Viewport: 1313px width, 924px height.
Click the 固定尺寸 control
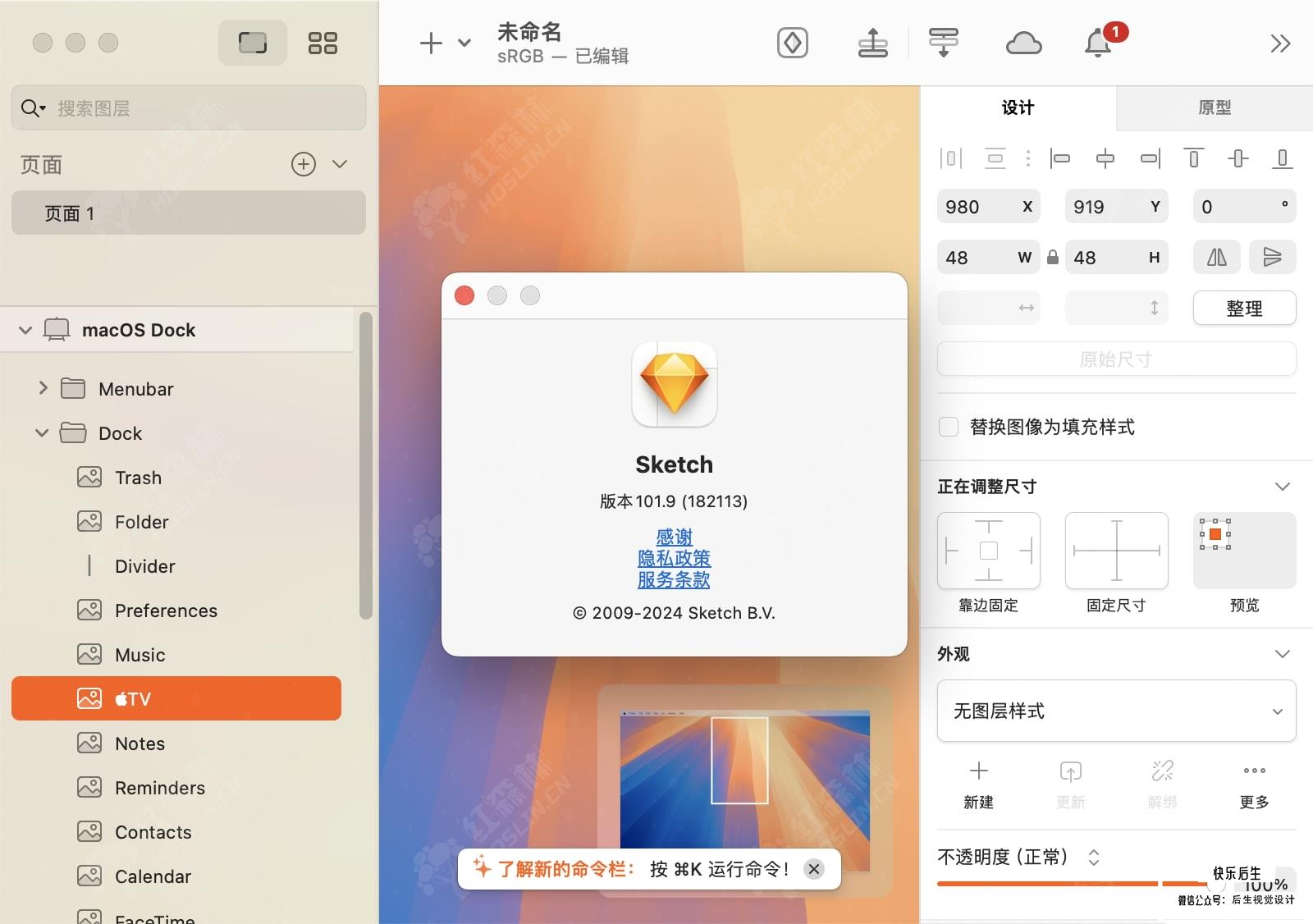pyautogui.click(x=1116, y=551)
